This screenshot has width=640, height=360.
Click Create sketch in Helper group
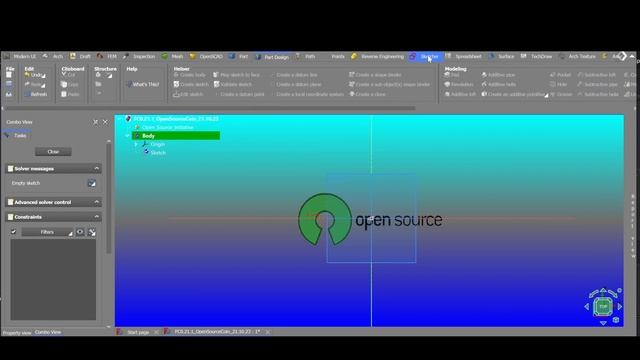pyautogui.click(x=191, y=84)
